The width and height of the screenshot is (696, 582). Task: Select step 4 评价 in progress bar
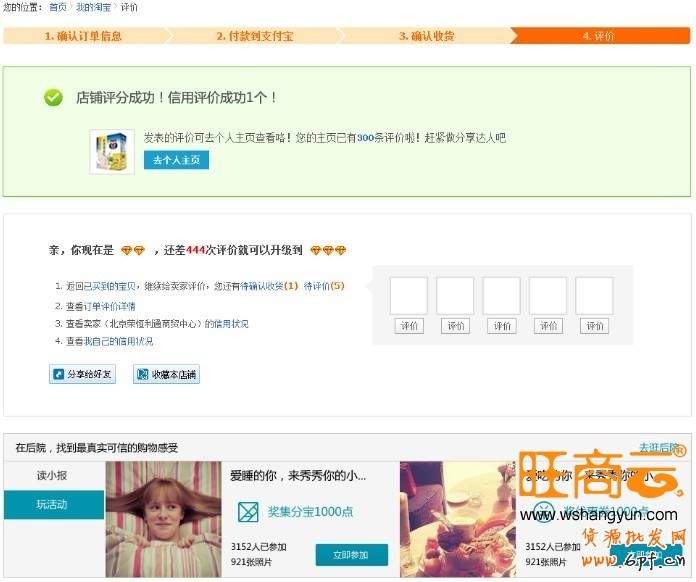click(598, 36)
